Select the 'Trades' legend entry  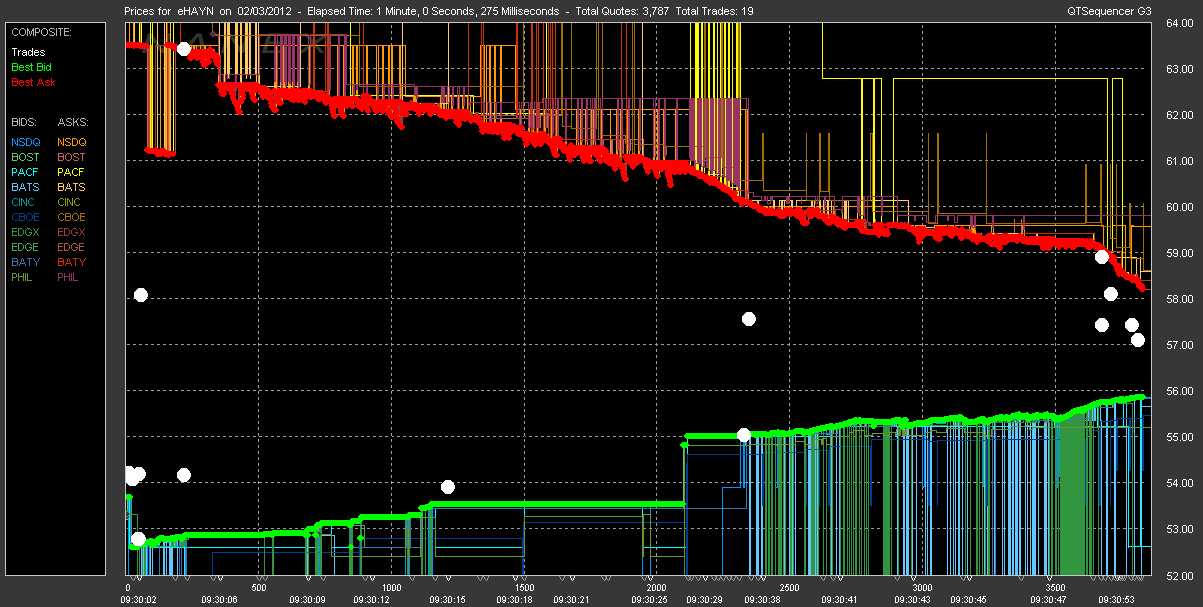[27, 52]
